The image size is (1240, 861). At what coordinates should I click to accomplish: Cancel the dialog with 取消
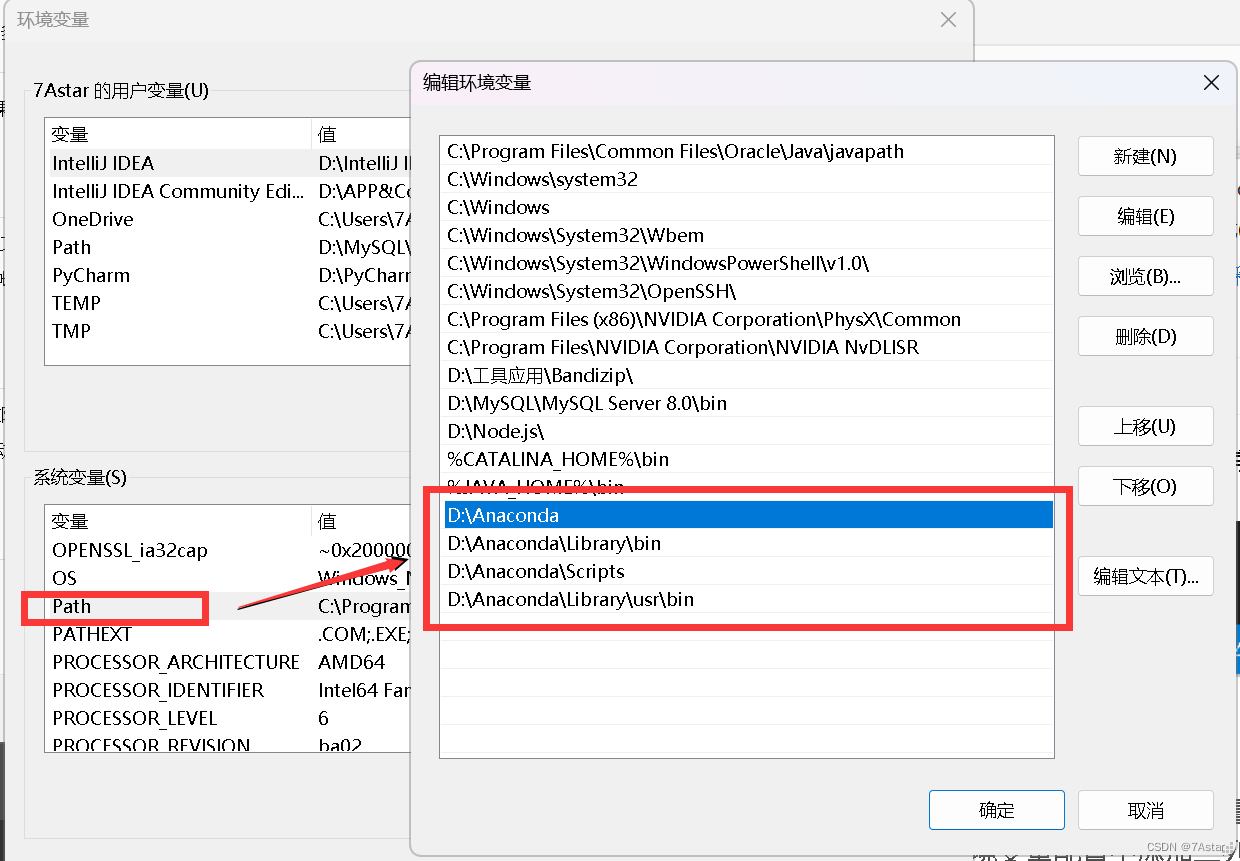pos(1145,810)
